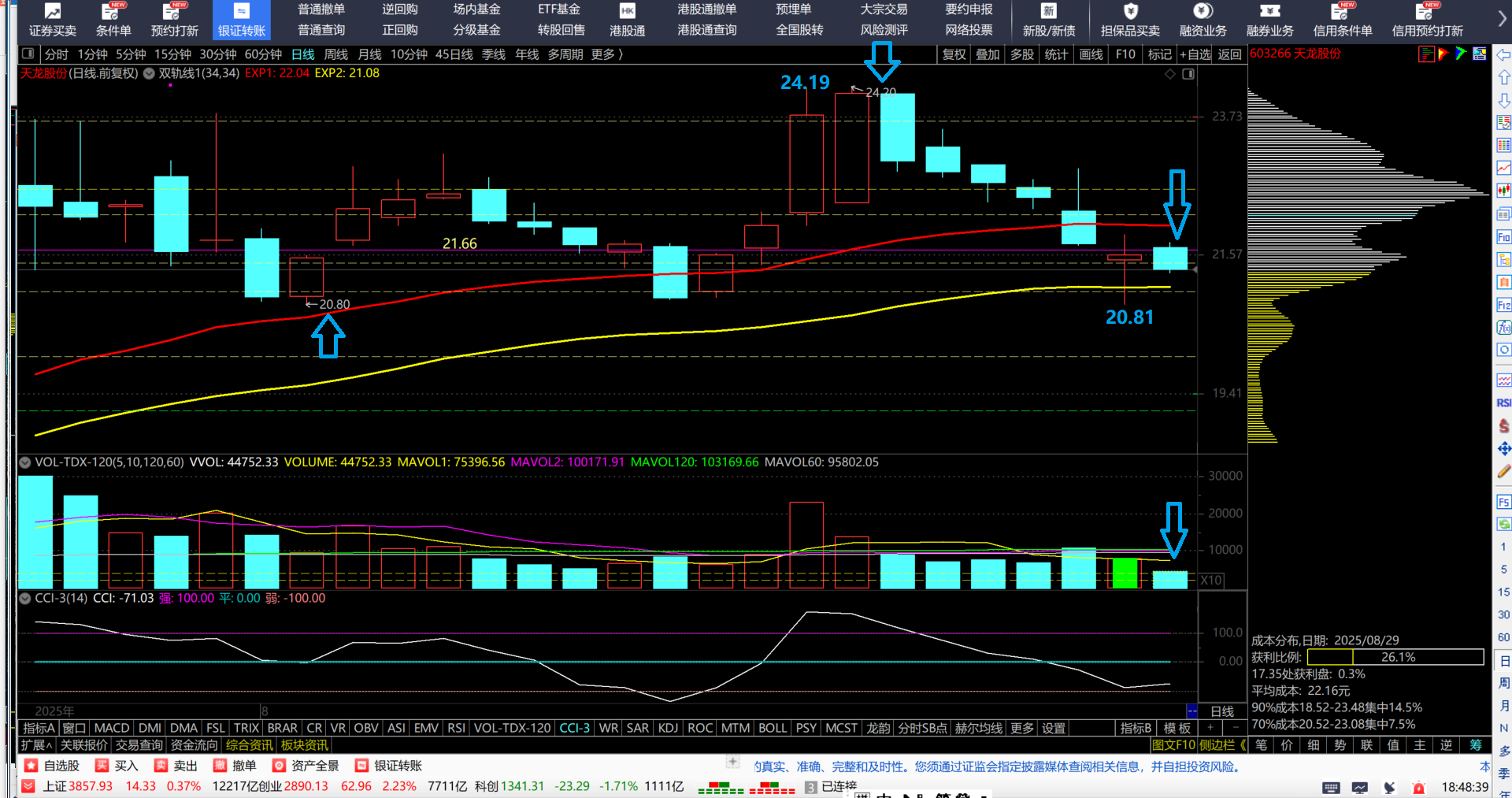1512x798 pixels.
Task: Open the 新股/新债 new issues icon
Action: (x=1049, y=20)
